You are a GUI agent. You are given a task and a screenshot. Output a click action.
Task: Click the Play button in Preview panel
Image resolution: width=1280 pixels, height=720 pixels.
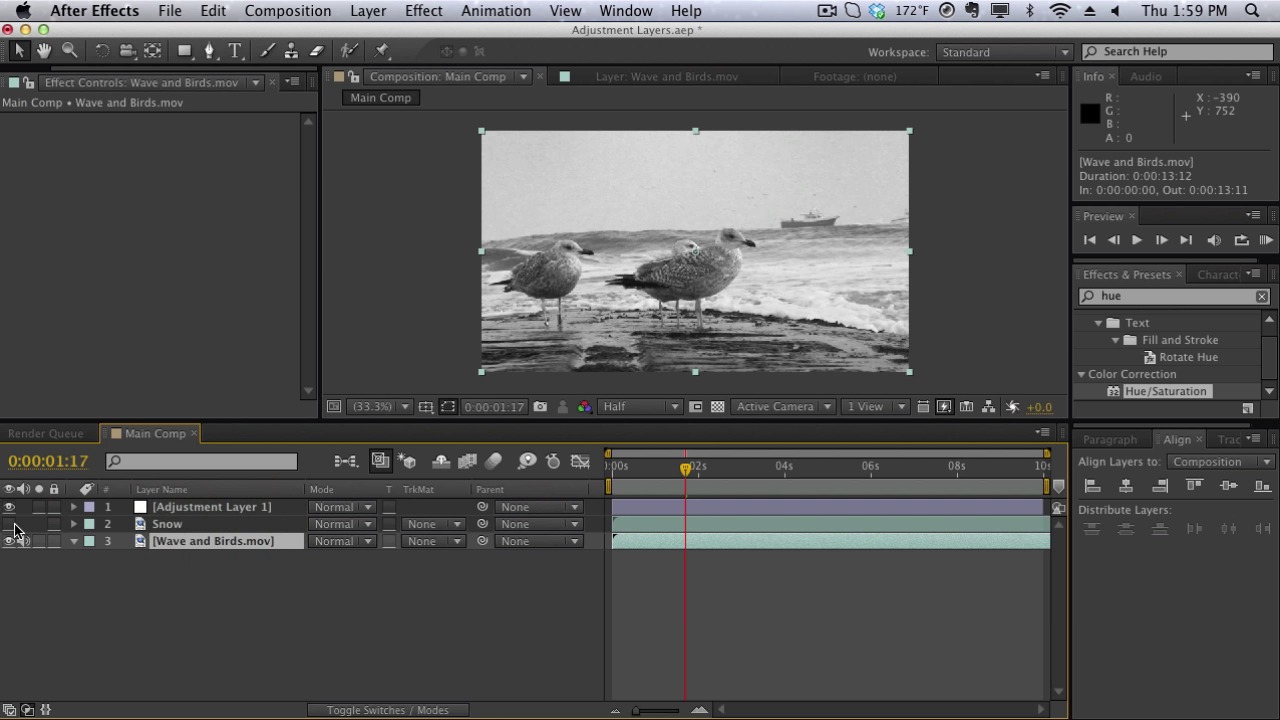click(1137, 240)
